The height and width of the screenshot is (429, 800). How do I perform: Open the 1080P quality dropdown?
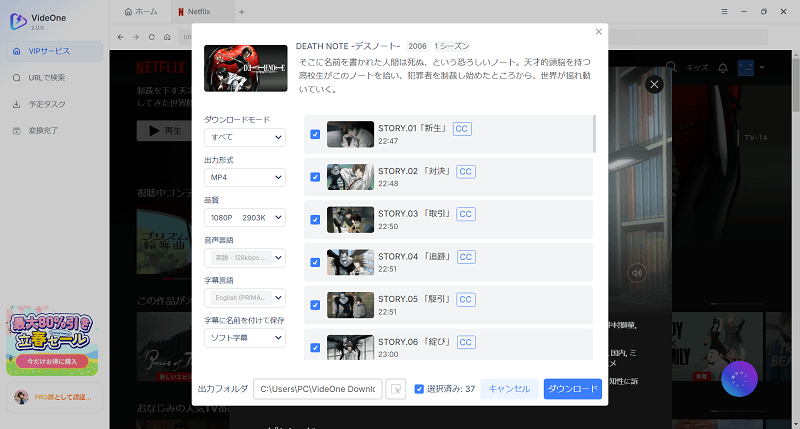pos(245,217)
